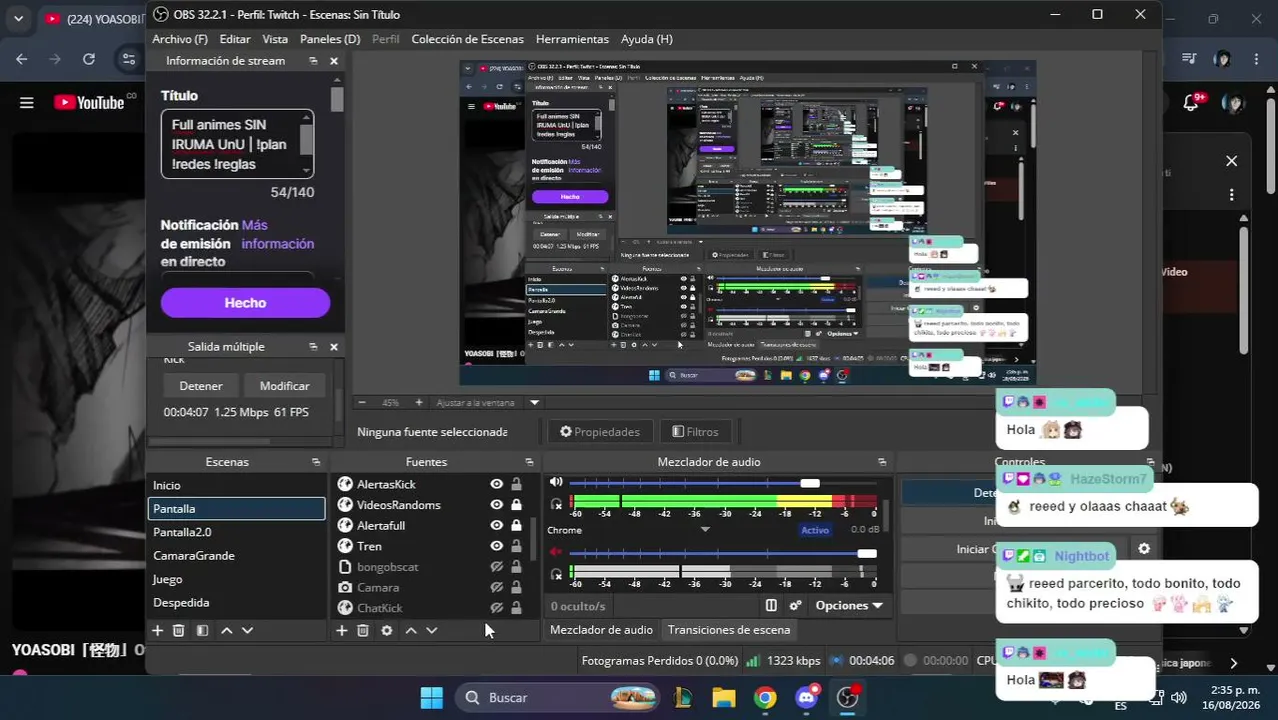The image size is (1278, 720).
Task: Move source up in Fuentes toolbar
Action: [410, 630]
